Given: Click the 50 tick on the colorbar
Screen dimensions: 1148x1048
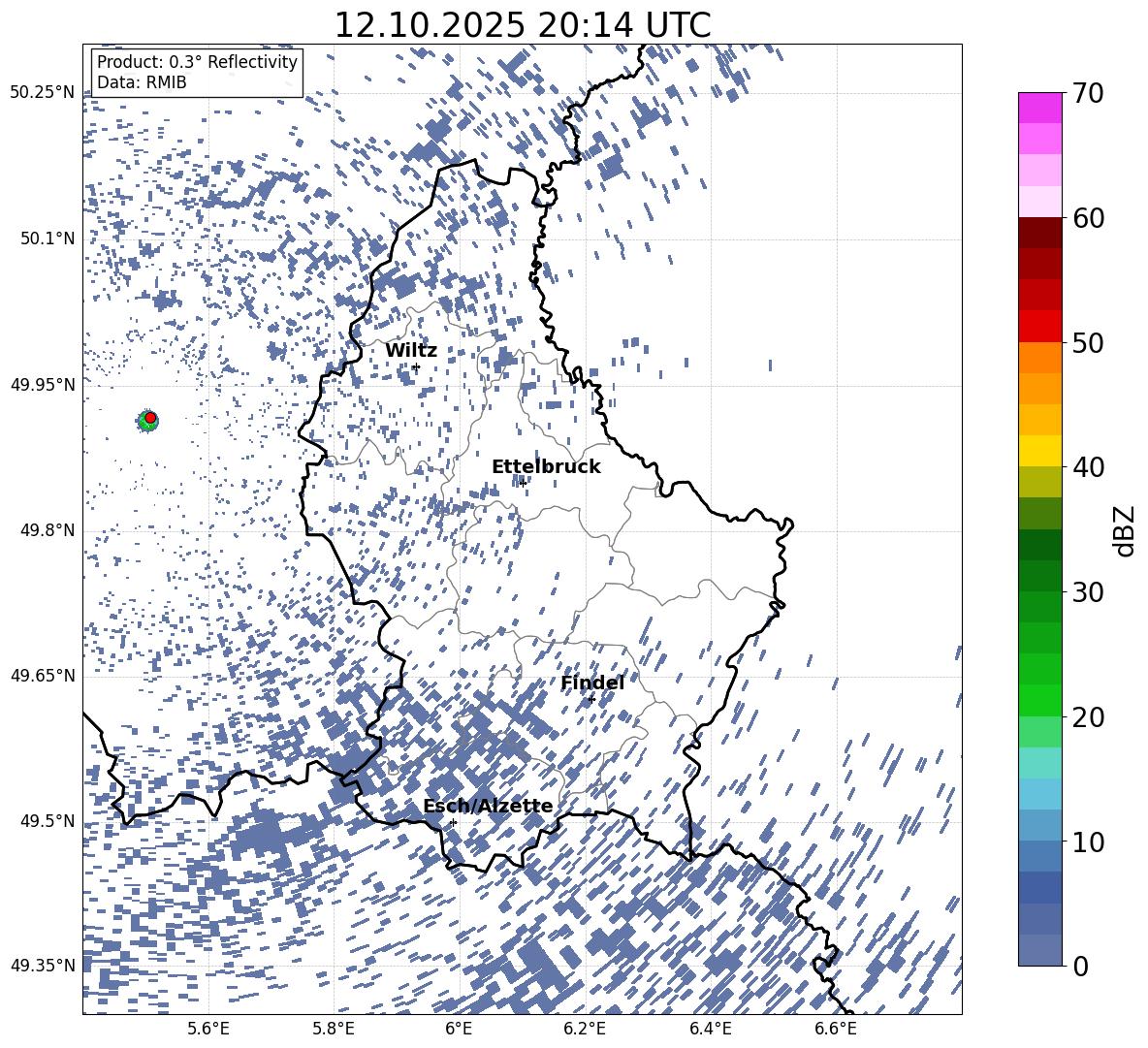Looking at the screenshot, I should [x=1088, y=342].
